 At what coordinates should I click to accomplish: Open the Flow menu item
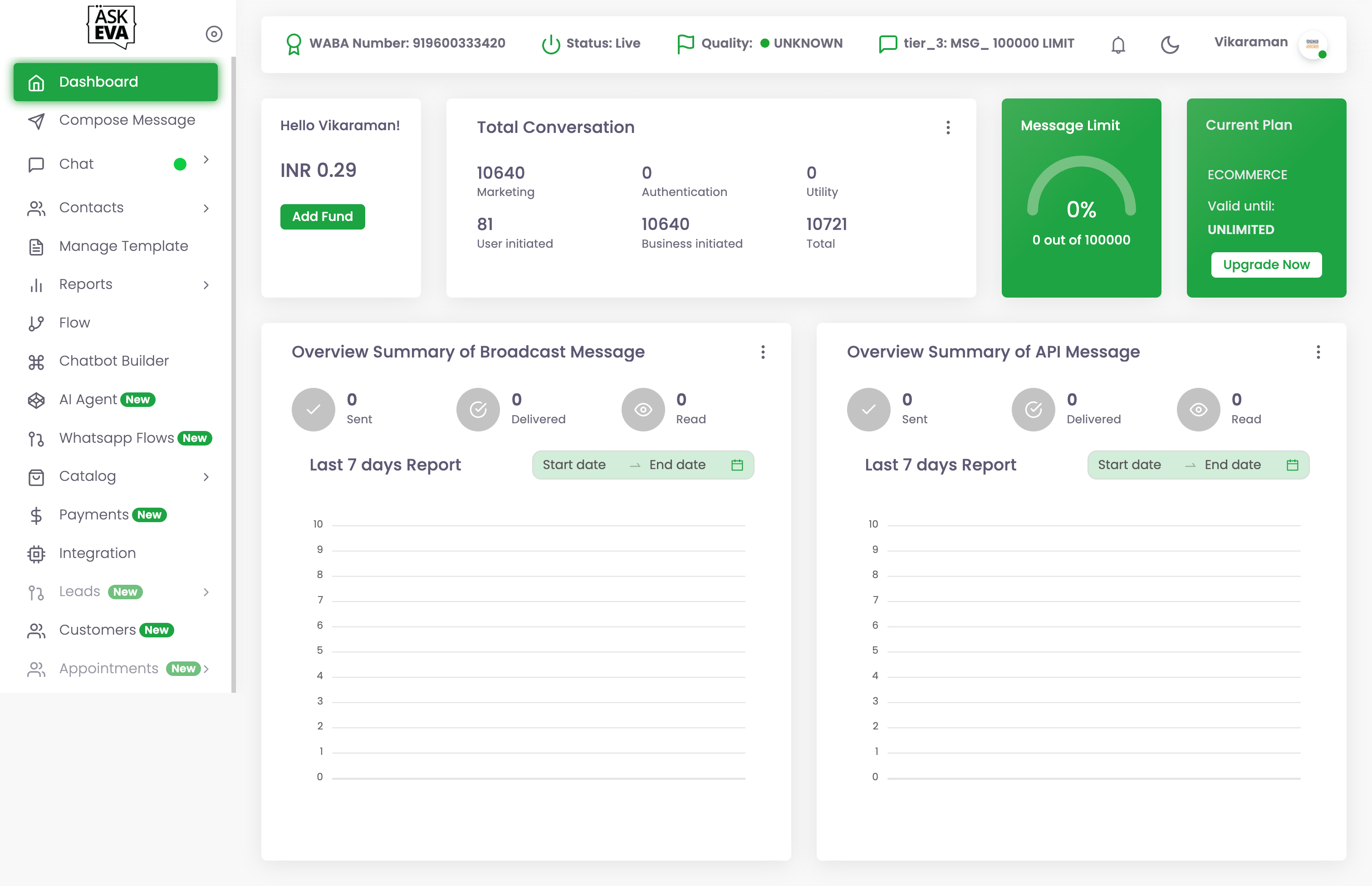(x=75, y=323)
